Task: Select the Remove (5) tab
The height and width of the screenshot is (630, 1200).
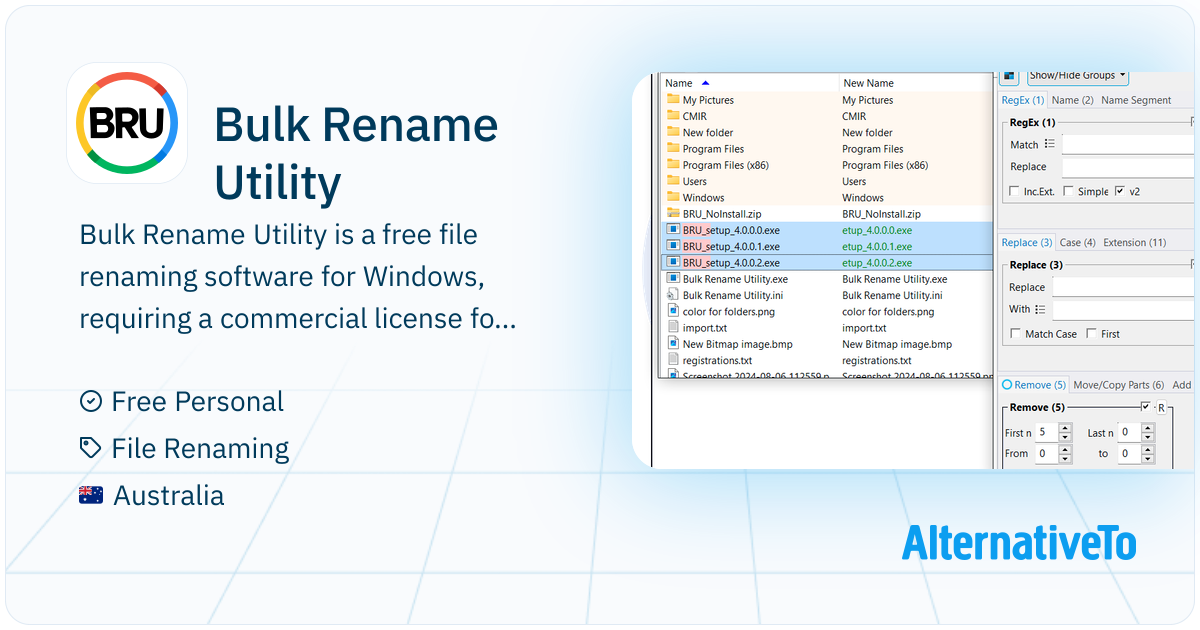Action: click(1034, 384)
